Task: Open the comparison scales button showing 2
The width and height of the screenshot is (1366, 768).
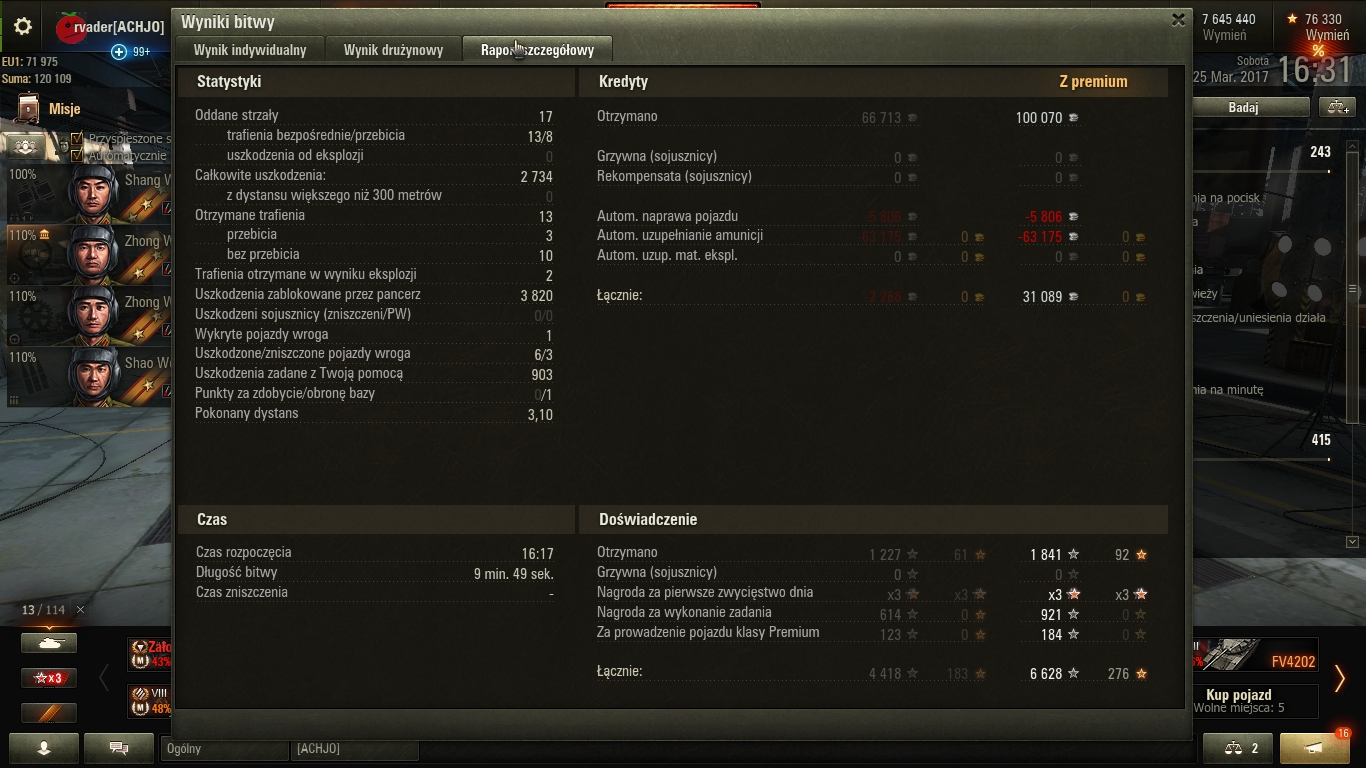Action: point(1237,748)
